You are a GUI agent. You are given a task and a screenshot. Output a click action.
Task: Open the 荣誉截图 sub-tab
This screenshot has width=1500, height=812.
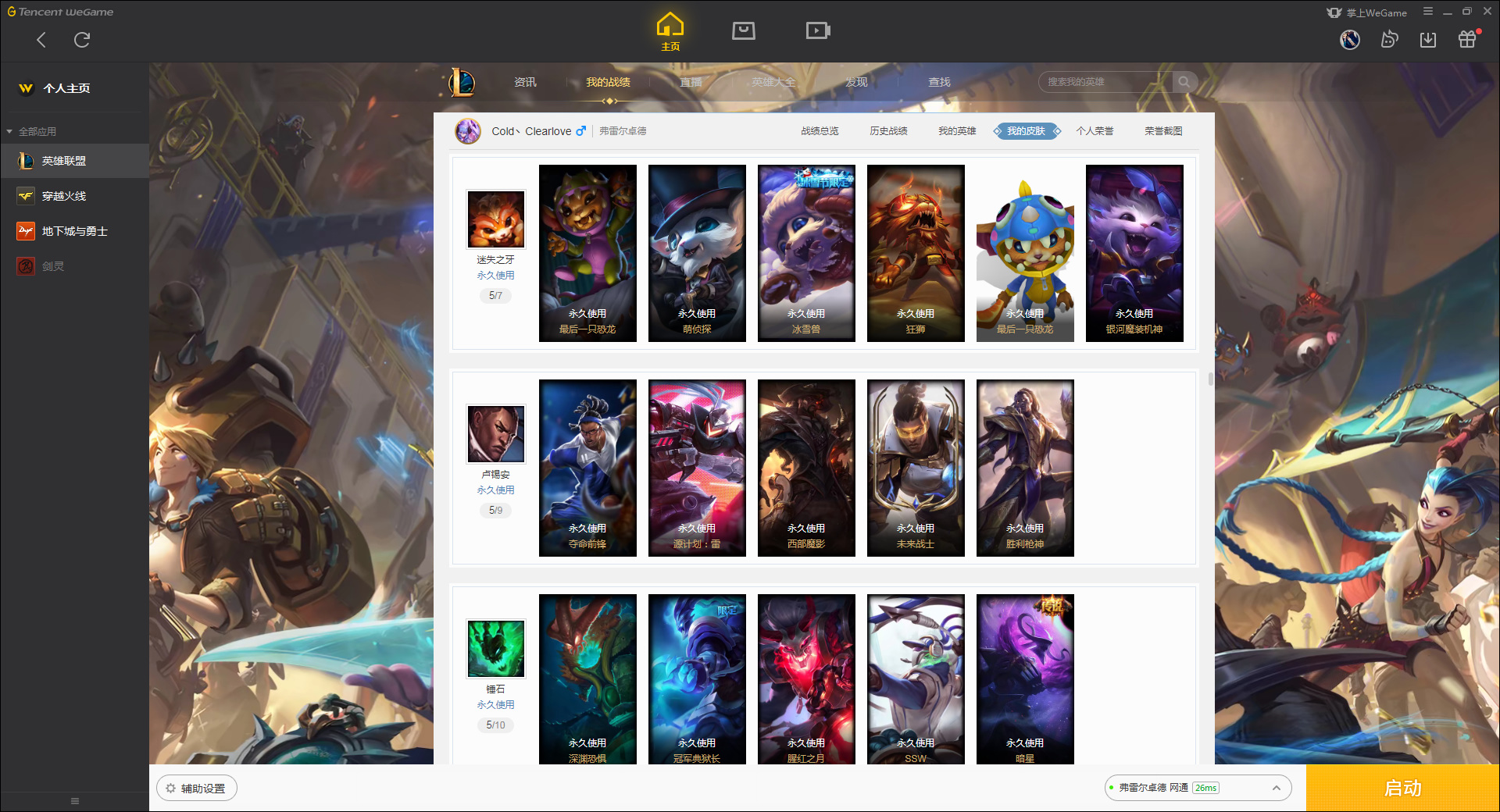coord(1163,131)
